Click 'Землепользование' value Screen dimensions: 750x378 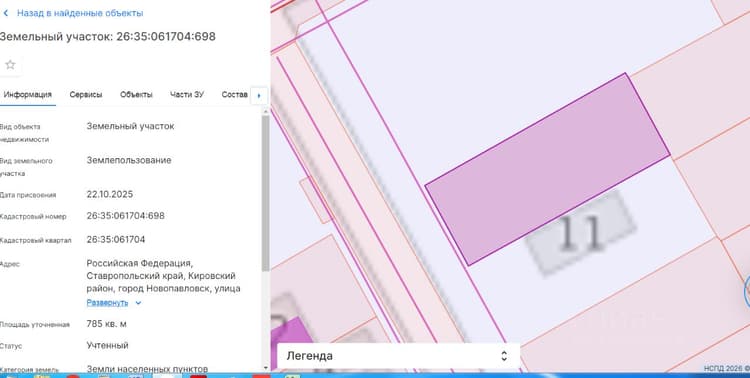coord(129,160)
